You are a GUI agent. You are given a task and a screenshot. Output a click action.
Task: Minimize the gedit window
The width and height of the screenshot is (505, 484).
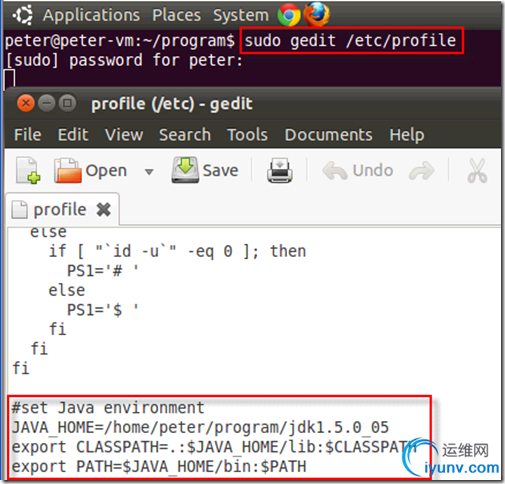[46, 103]
